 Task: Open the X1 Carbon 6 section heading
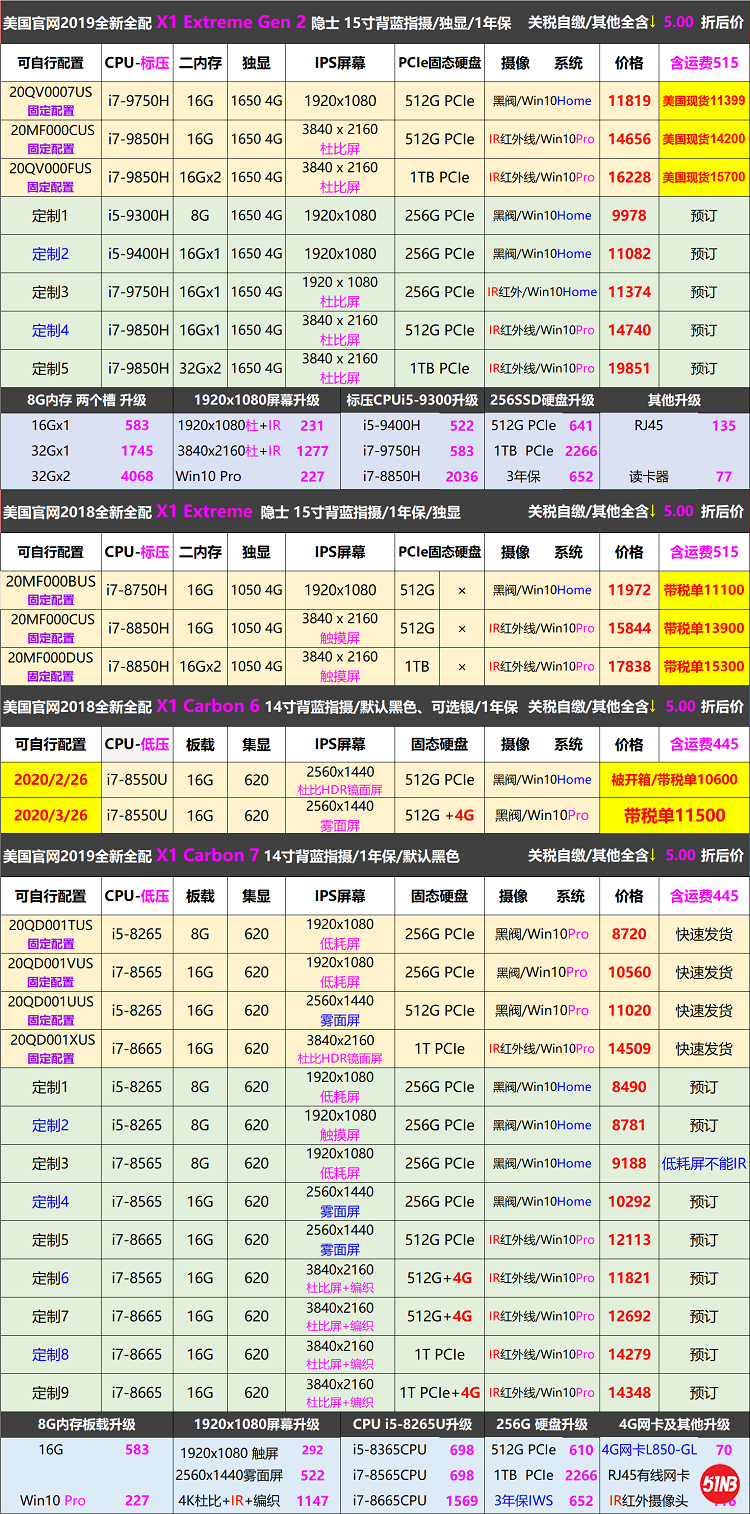click(207, 706)
